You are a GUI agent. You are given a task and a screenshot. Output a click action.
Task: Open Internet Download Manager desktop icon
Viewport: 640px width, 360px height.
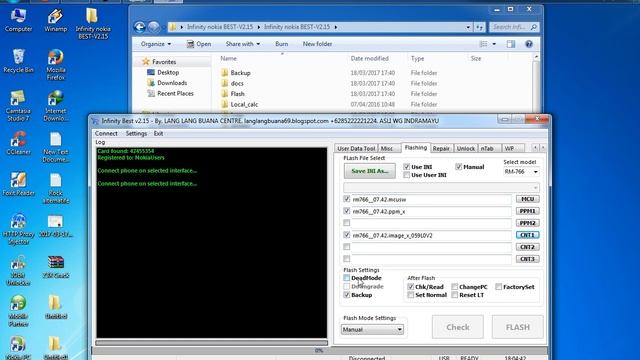(x=56, y=106)
